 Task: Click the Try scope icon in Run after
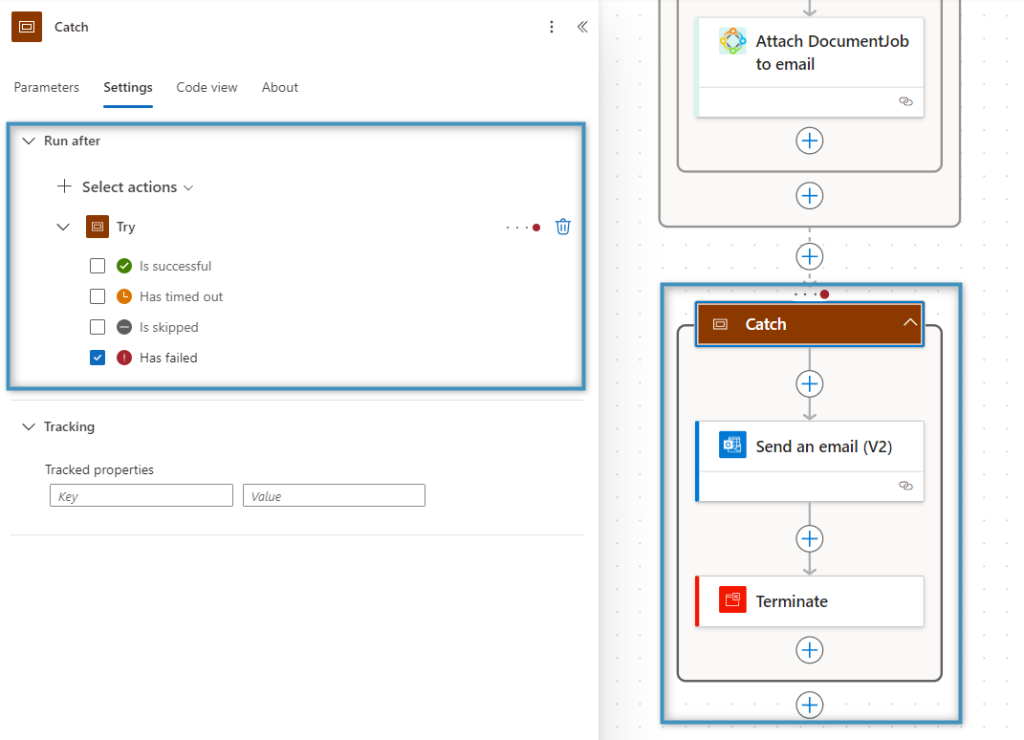coord(97,227)
